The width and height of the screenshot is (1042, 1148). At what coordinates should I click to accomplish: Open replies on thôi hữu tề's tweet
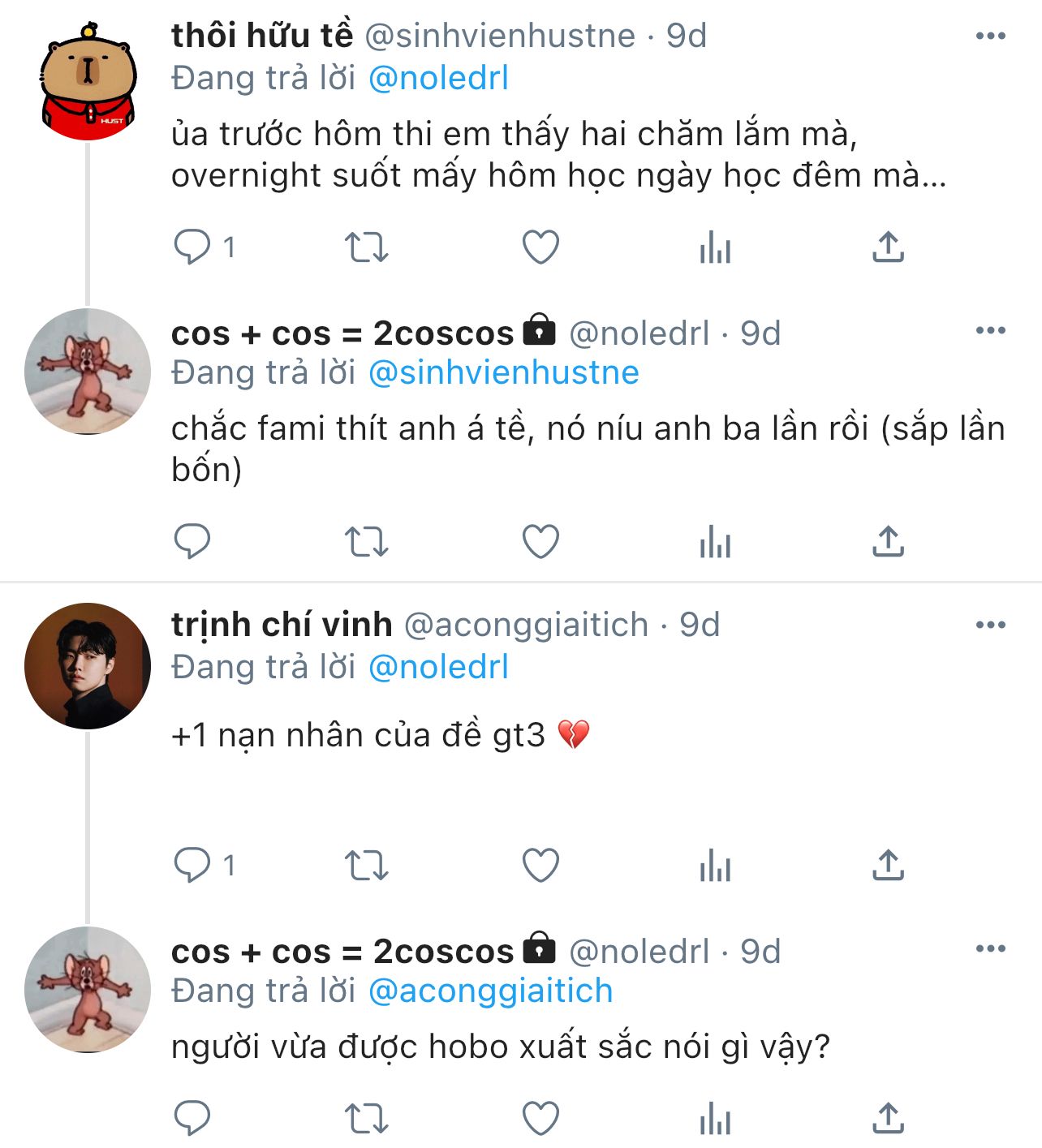click(193, 247)
